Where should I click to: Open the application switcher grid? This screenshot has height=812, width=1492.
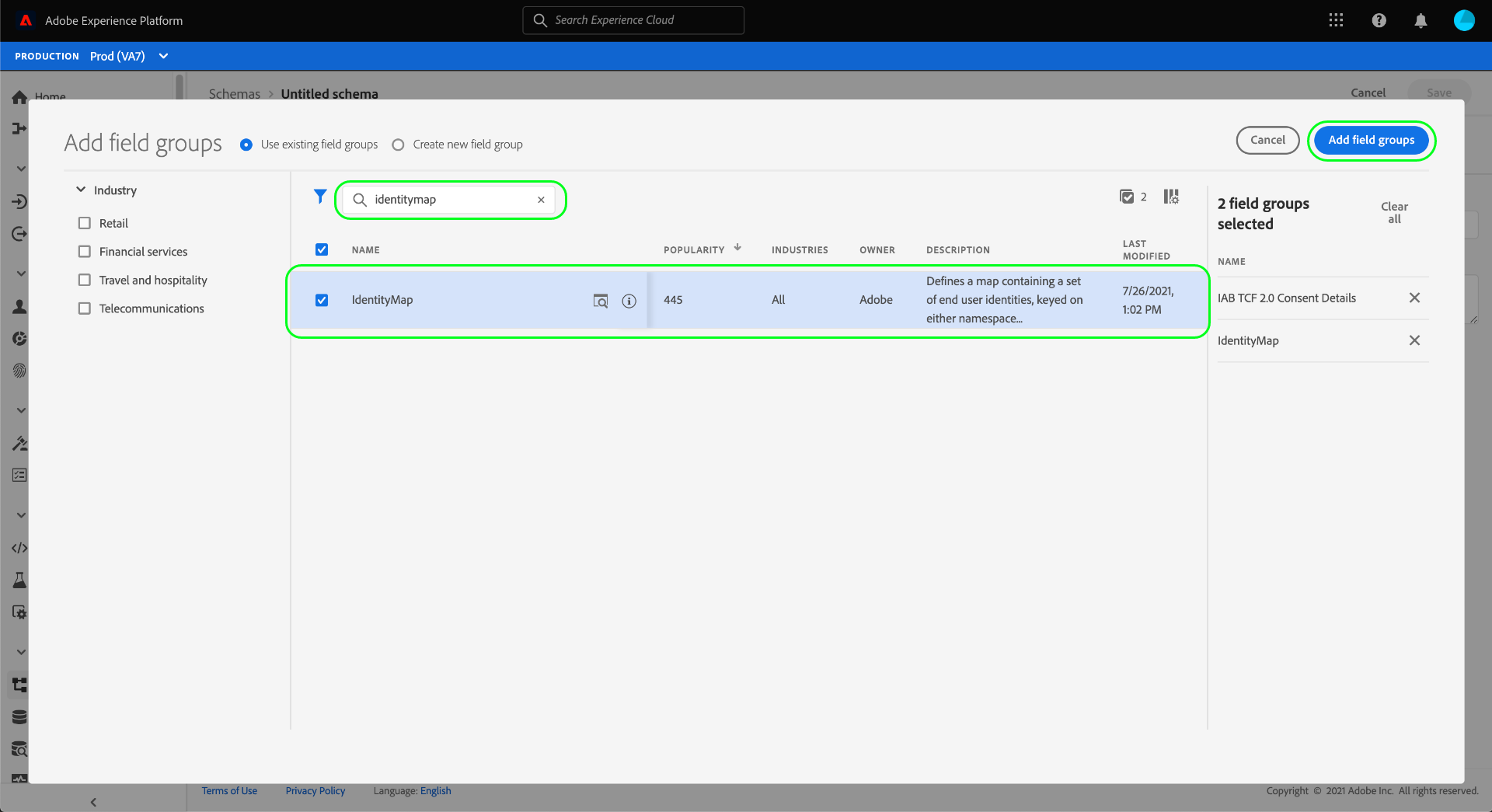pos(1336,20)
